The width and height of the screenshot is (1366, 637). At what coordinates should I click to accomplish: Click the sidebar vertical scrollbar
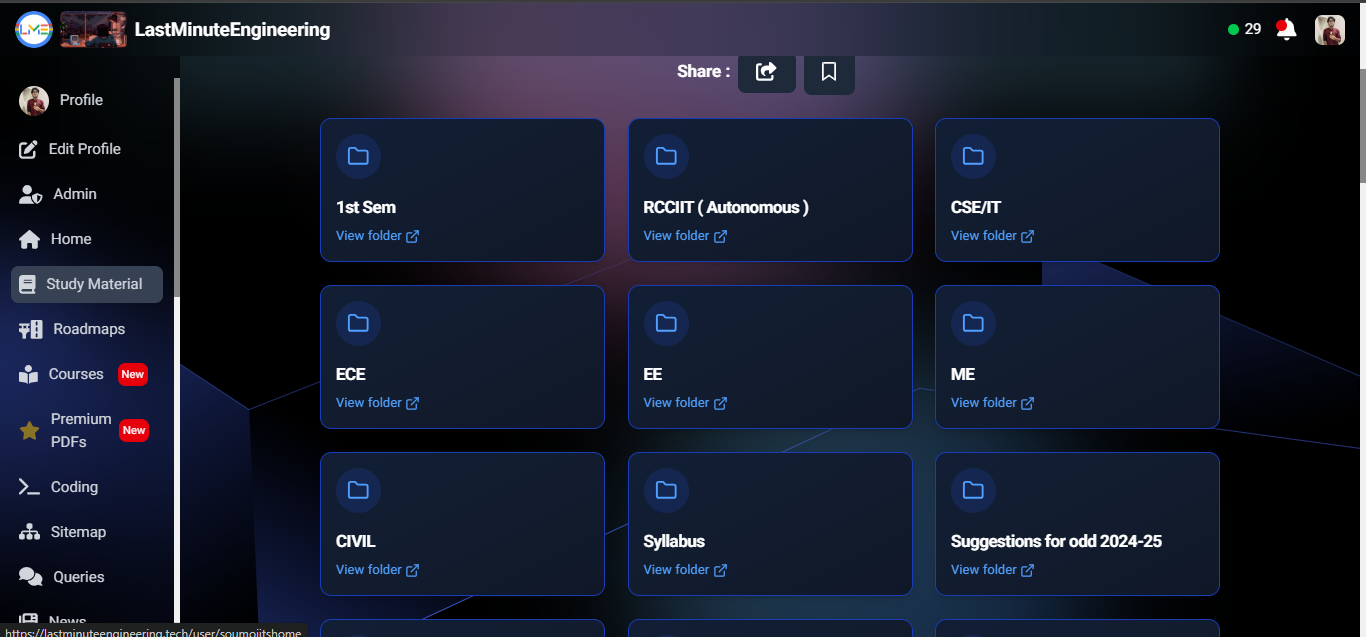(177, 190)
